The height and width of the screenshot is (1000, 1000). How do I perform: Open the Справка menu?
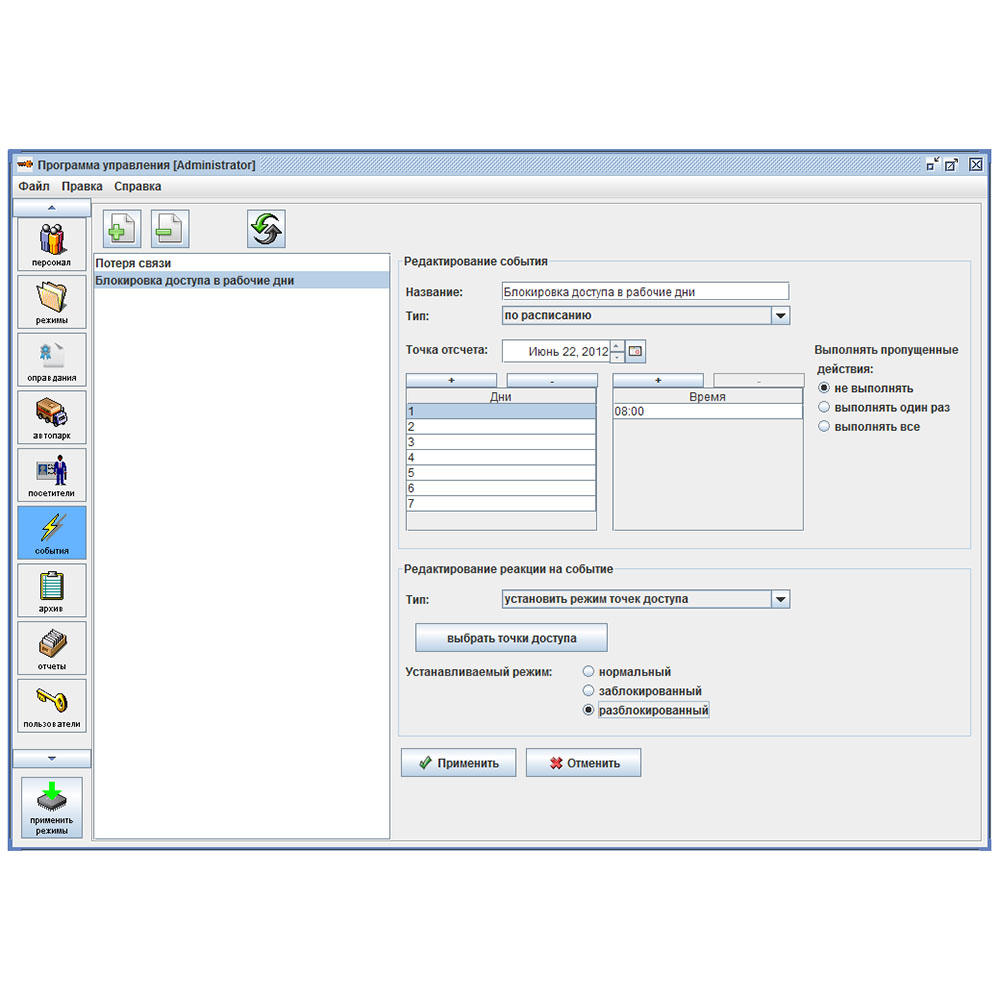tap(137, 186)
